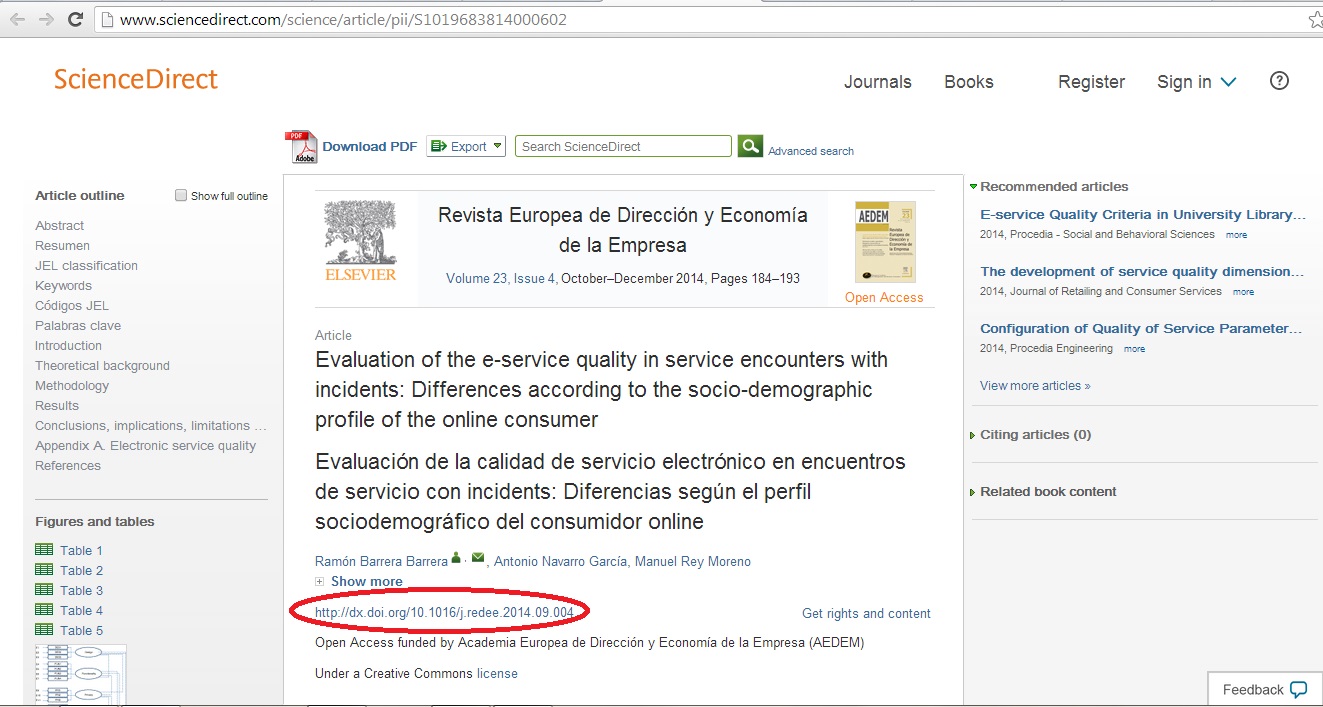The height and width of the screenshot is (707, 1323).
Task: Open the AEDEM journal cover thumbnail
Action: tap(885, 242)
